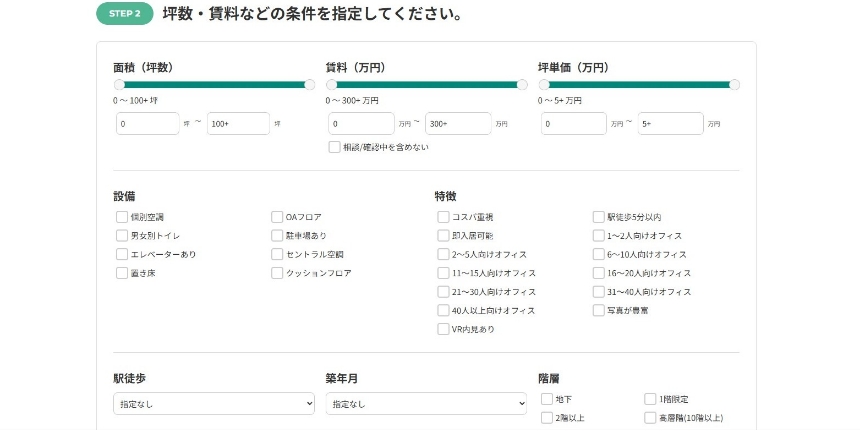
Task: Focus the 賃料 maximum field showing 300+
Action: 457,124
